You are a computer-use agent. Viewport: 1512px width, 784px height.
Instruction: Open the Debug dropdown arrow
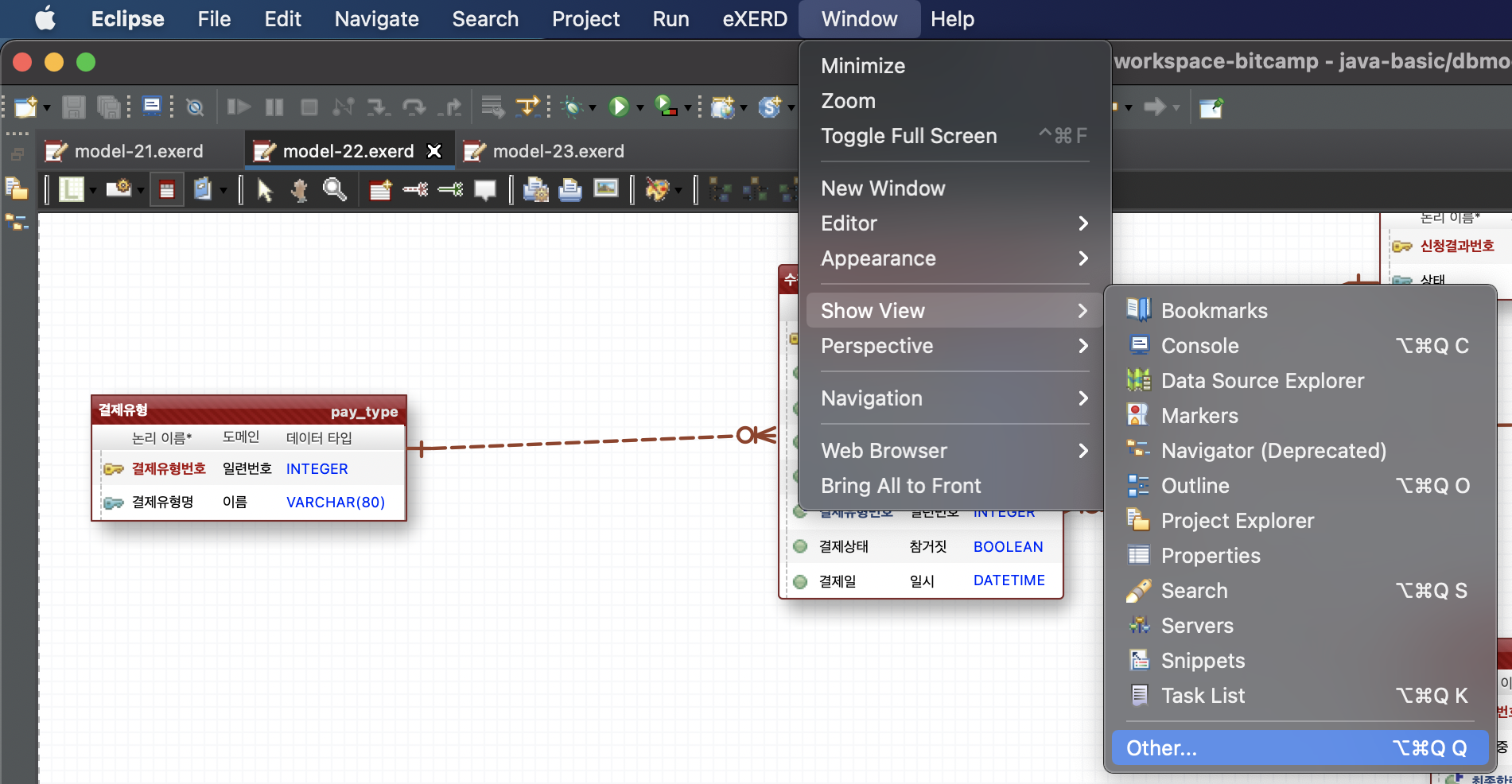click(593, 107)
